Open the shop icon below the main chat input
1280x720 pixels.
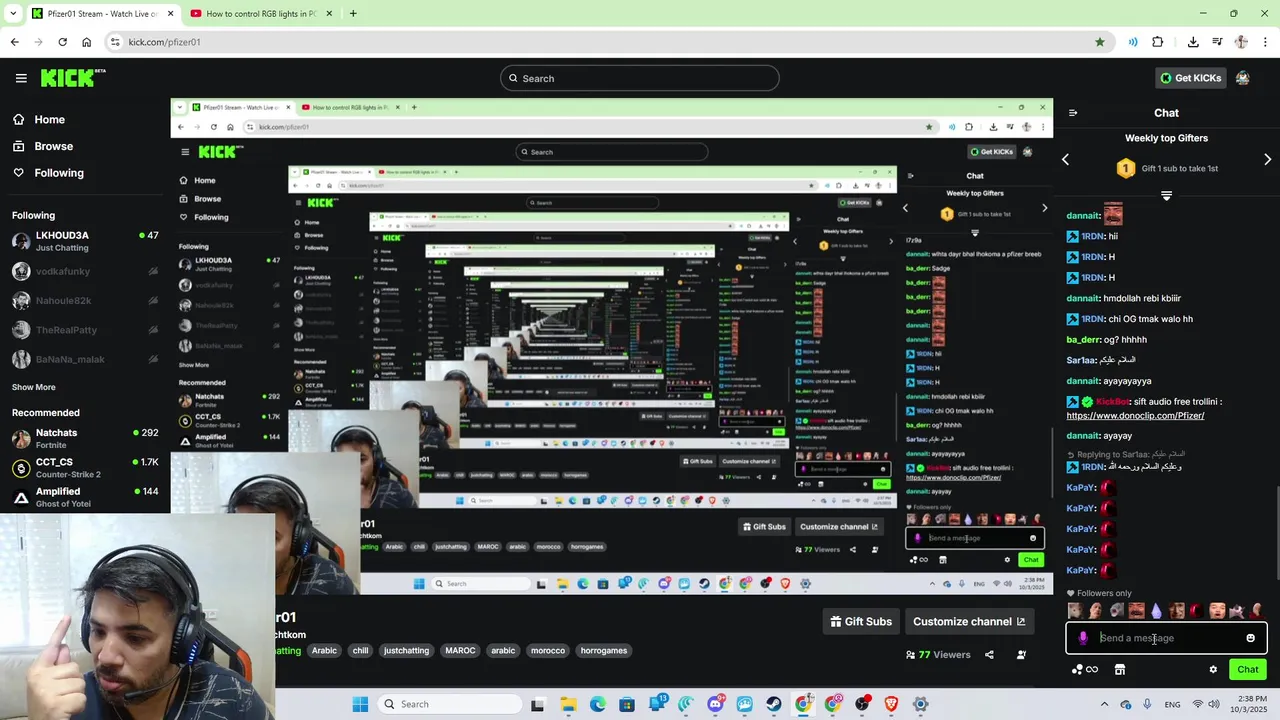pyautogui.click(x=1120, y=670)
